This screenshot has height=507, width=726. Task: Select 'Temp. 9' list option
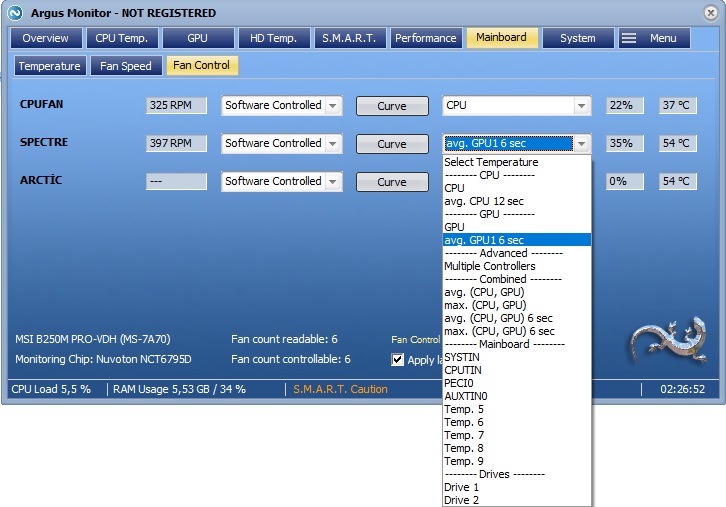(x=517, y=461)
